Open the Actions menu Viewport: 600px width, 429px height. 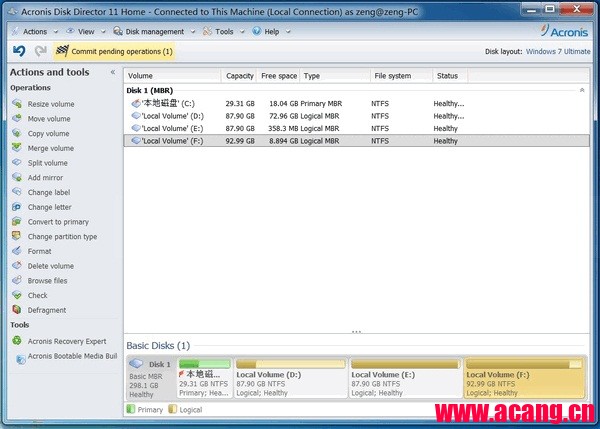pyautogui.click(x=35, y=31)
